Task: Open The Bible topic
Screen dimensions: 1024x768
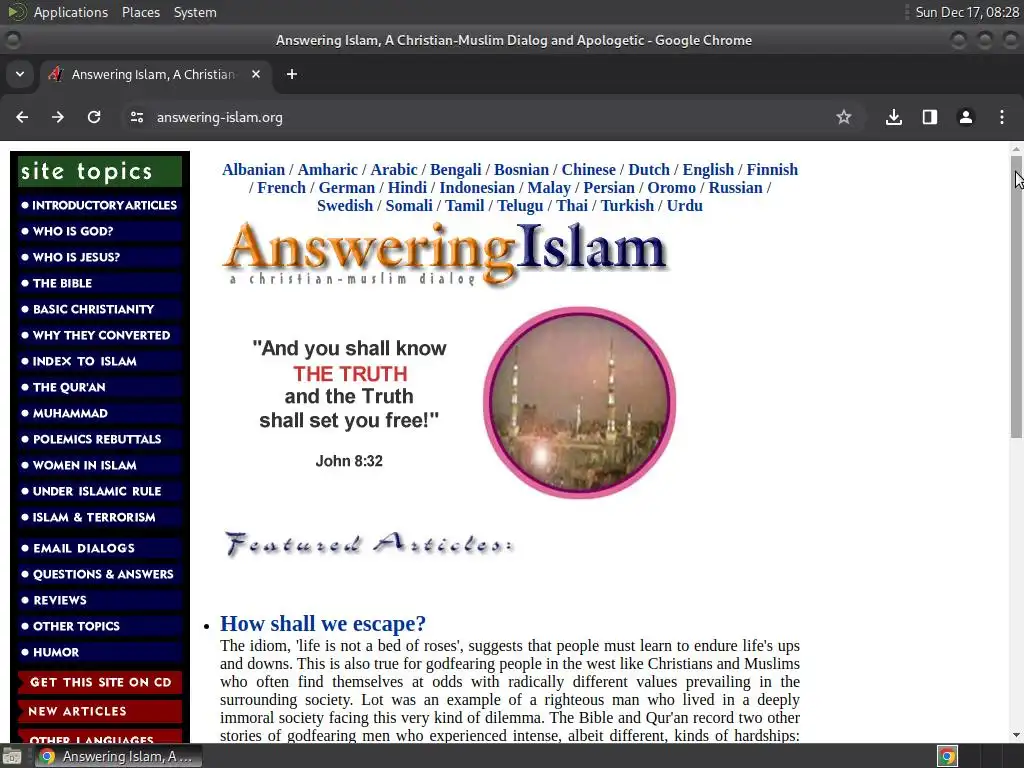Action: pos(100,283)
